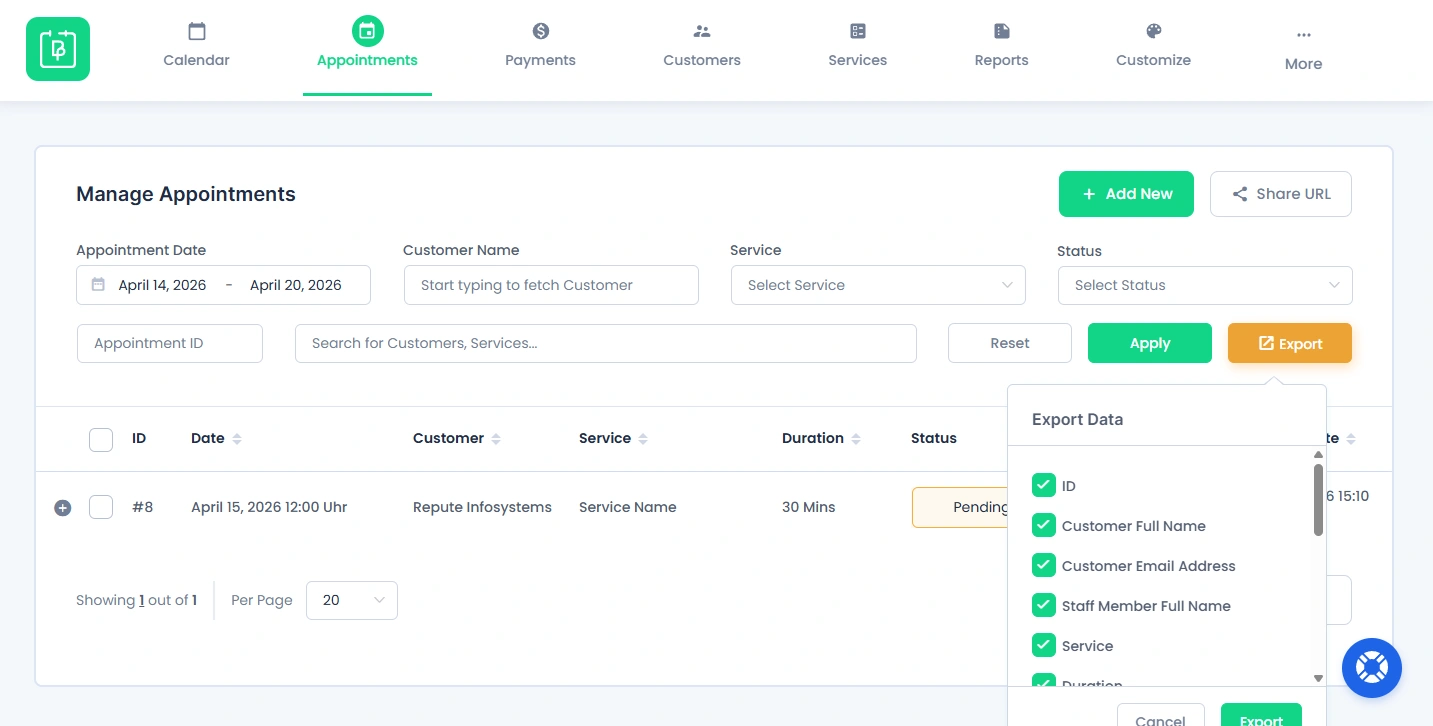Click start date April 14, 2026
The width and height of the screenshot is (1433, 726).
pos(162,285)
